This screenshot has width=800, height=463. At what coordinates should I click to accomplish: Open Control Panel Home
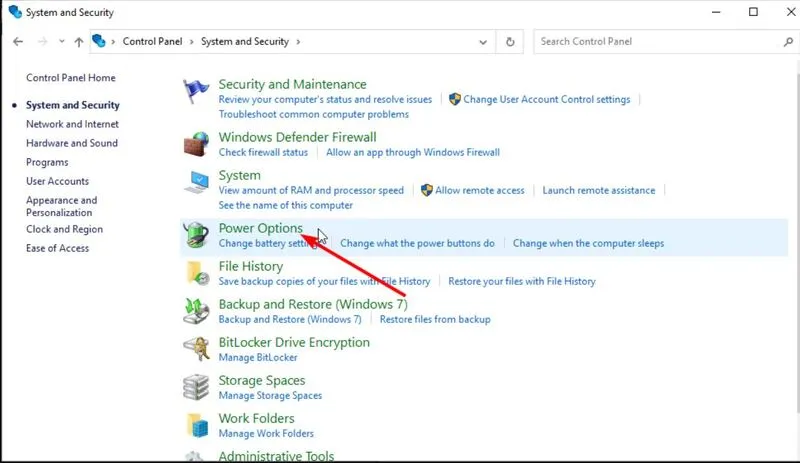pyautogui.click(x=71, y=78)
